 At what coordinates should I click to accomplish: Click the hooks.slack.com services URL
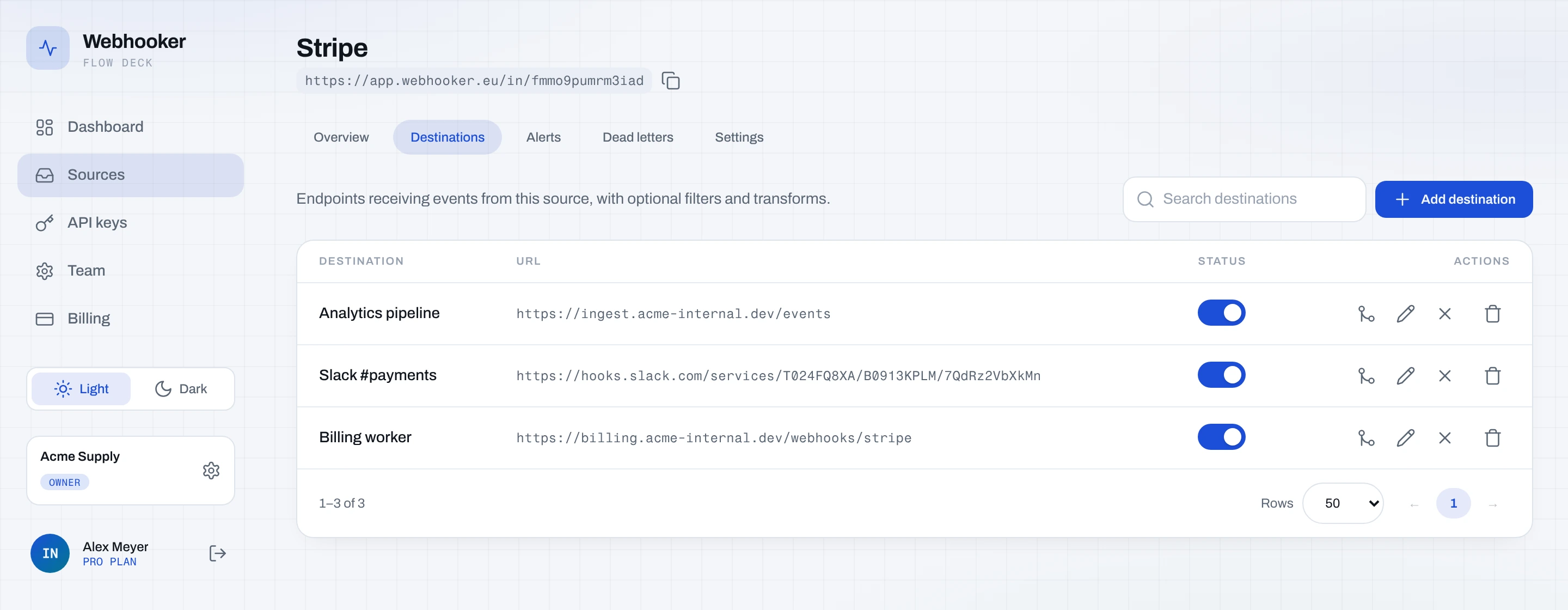point(778,376)
